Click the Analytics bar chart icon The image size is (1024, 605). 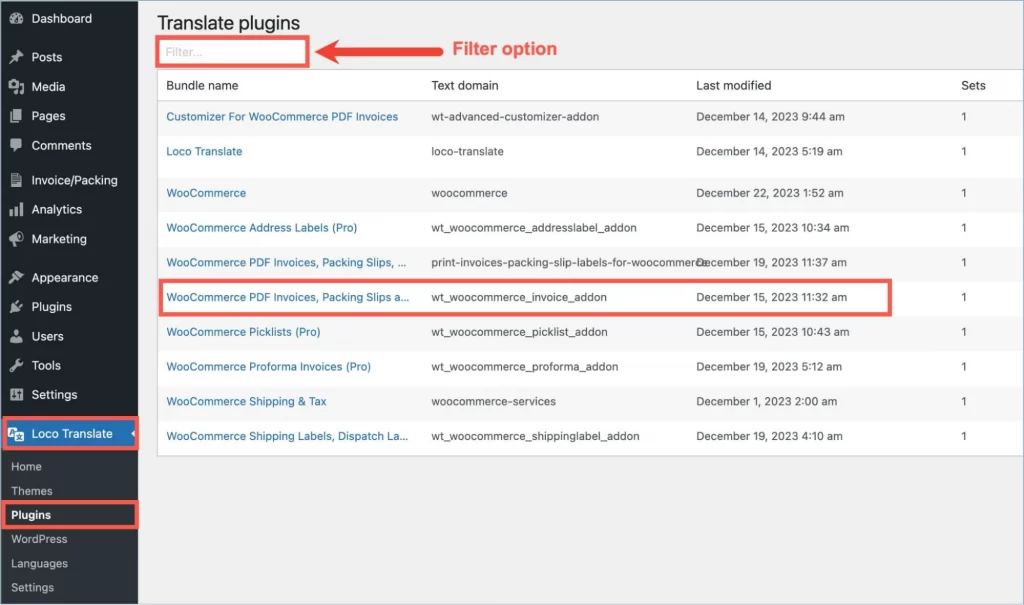16,210
